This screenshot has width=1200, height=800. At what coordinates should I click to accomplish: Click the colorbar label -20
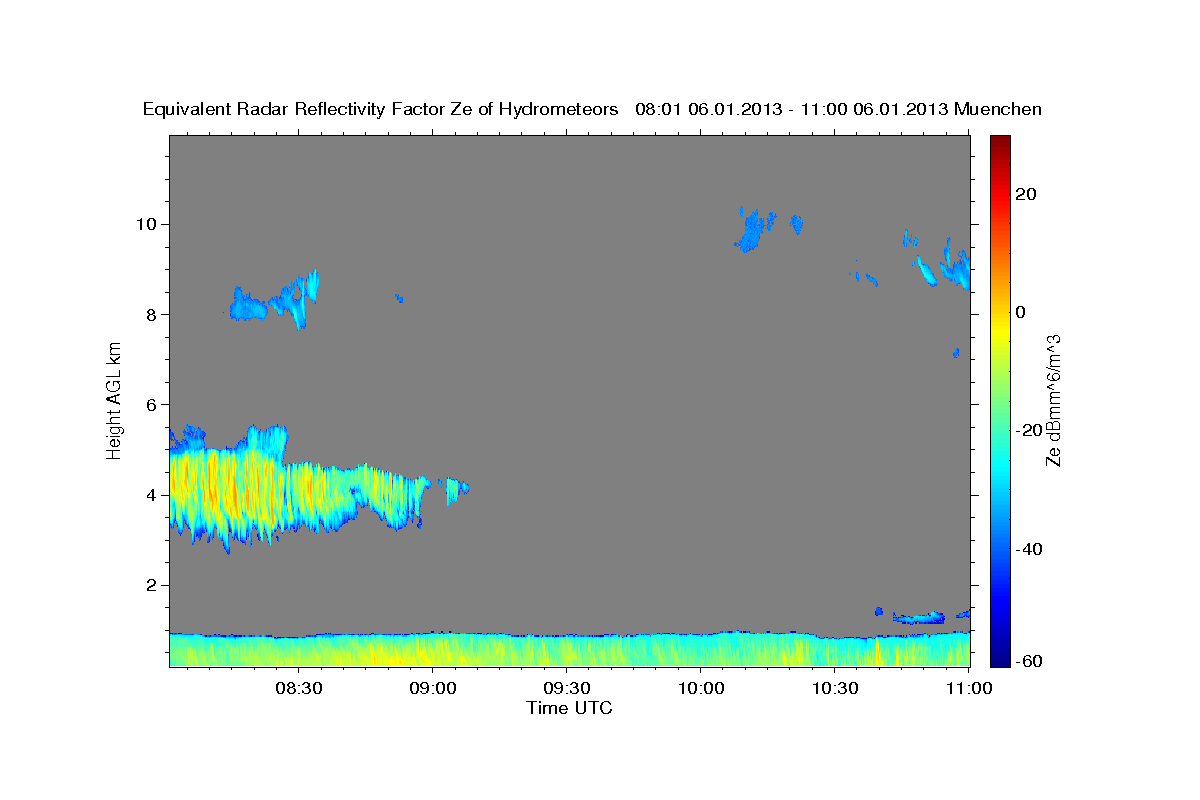click(x=1031, y=430)
